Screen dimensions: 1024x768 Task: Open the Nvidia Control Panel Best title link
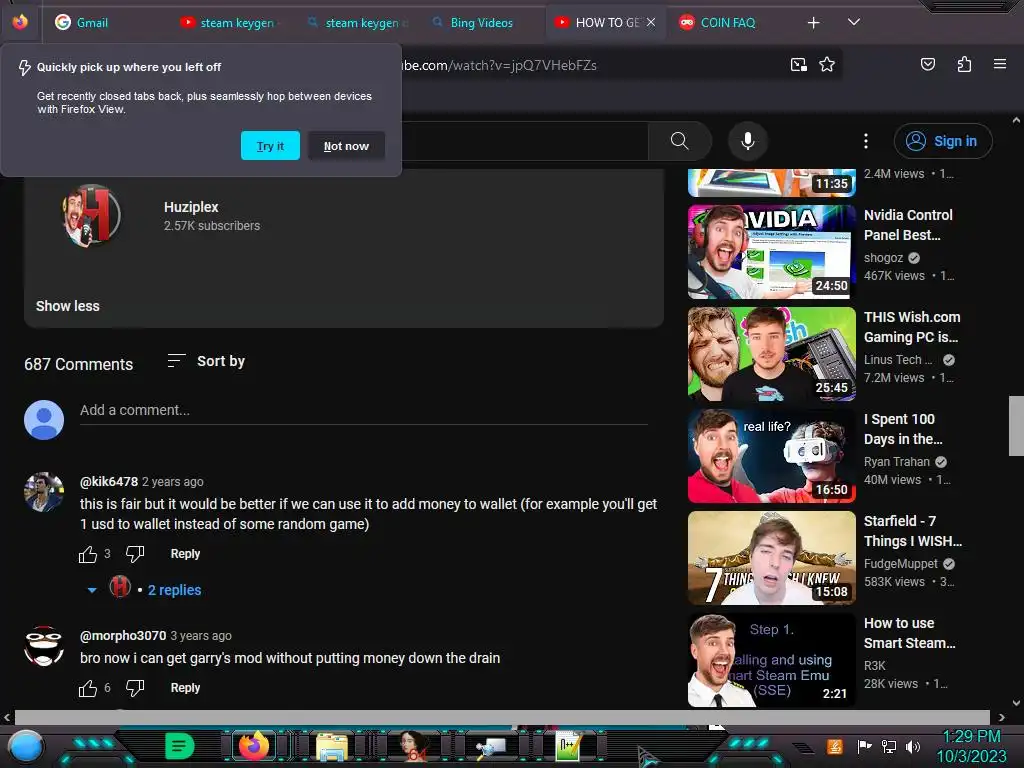[x=908, y=225]
